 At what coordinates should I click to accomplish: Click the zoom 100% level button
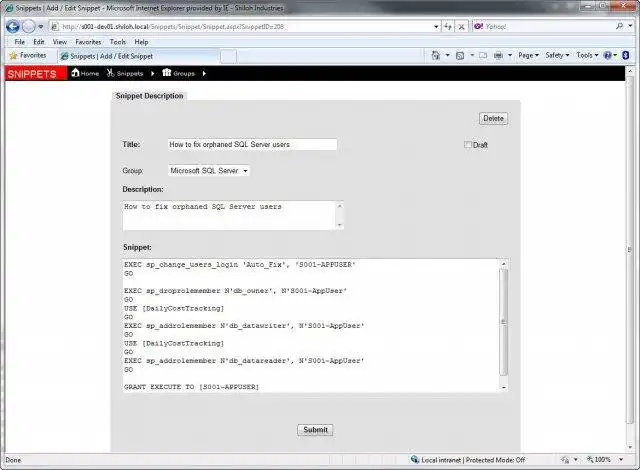599,460
